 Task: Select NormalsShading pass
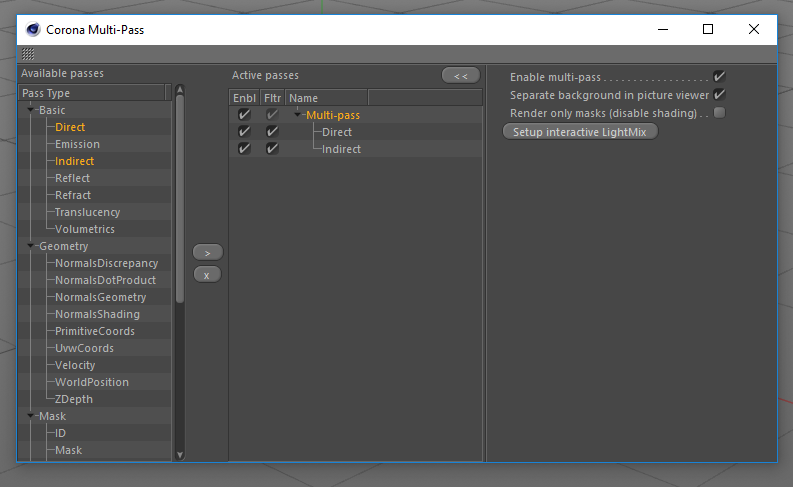point(97,314)
